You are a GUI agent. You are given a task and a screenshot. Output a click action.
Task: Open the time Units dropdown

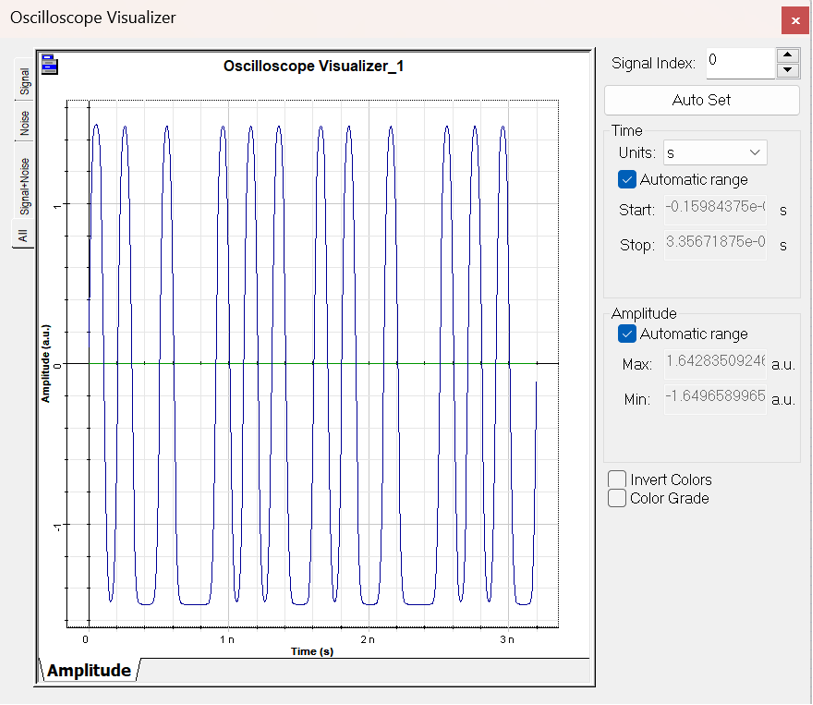714,153
